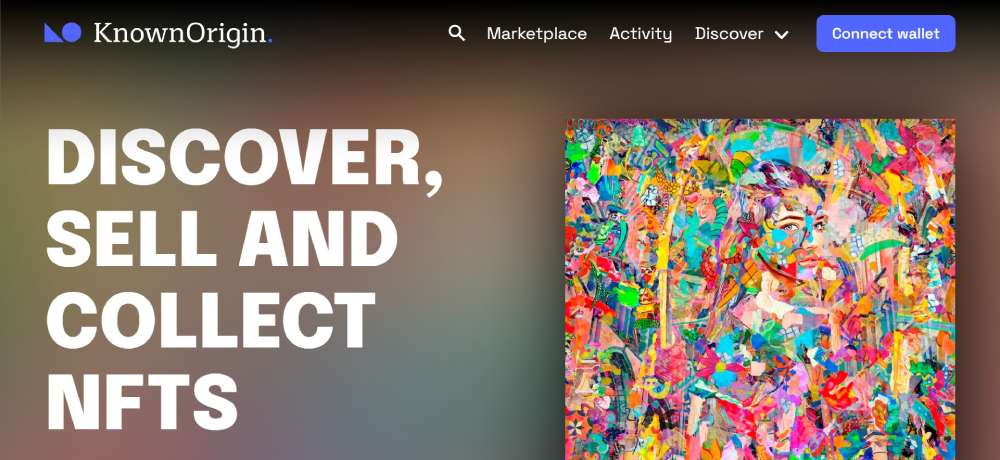Click the SELL AND headline line
This screenshot has height=460, width=1000.
tap(223, 238)
